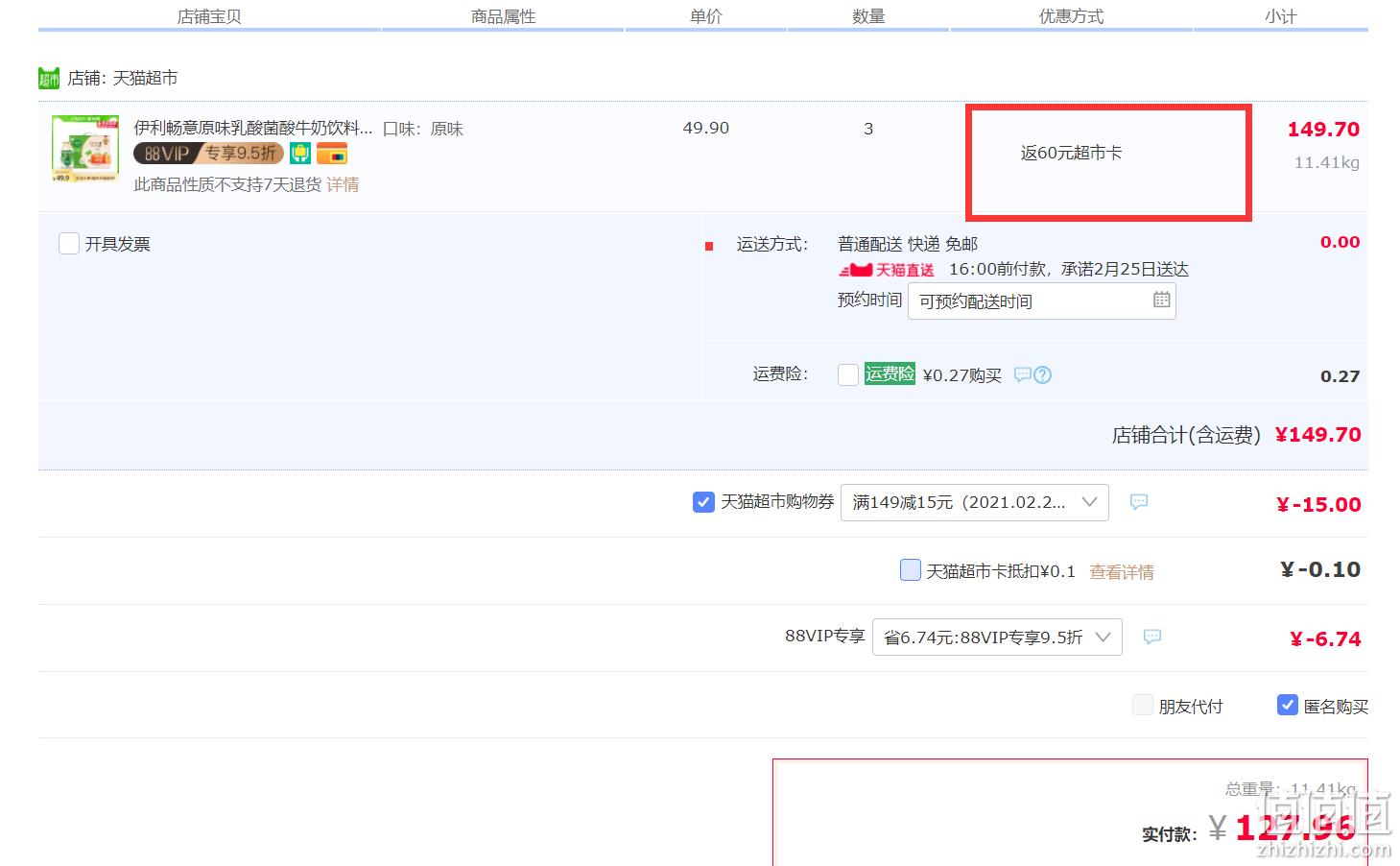Click the 优惠方式 column header
This screenshot has width=1400, height=866.
[1072, 16]
